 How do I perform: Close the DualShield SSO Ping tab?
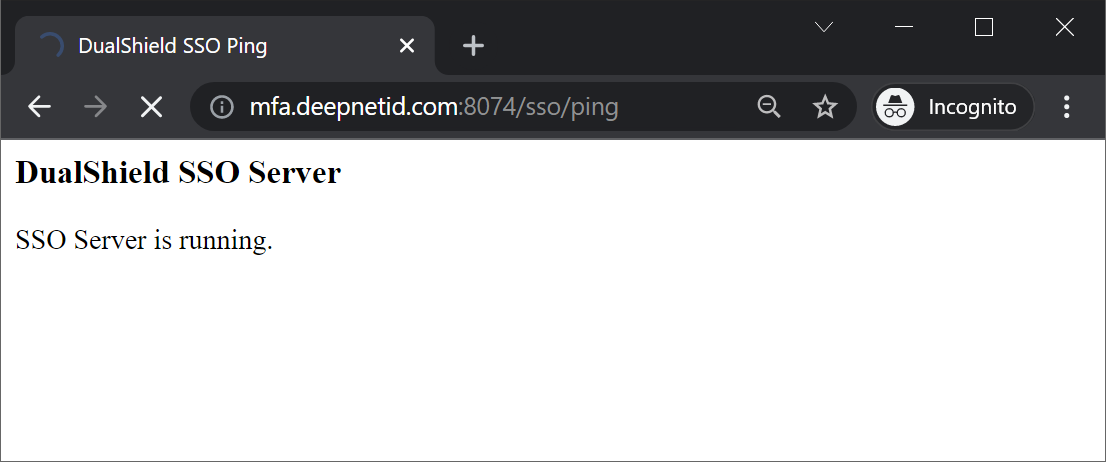click(x=406, y=46)
